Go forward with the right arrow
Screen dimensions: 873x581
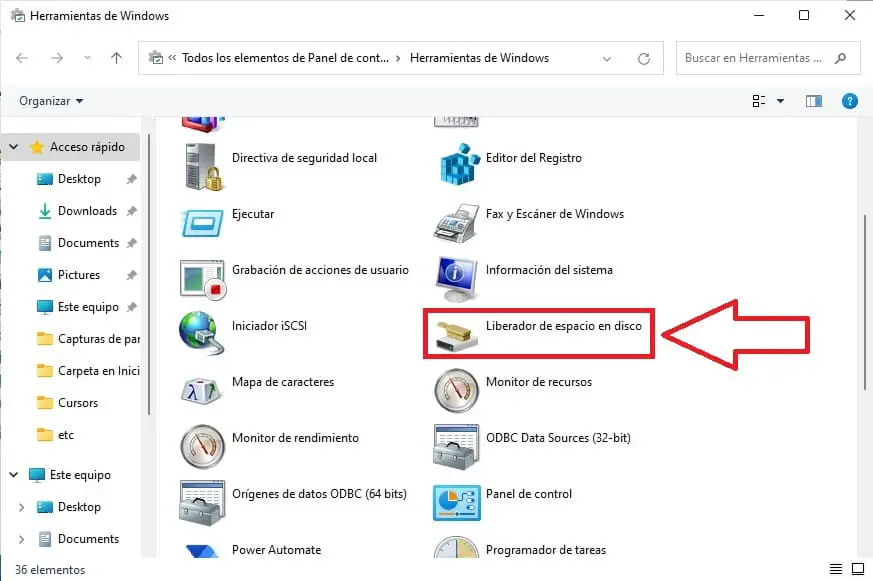click(x=57, y=58)
